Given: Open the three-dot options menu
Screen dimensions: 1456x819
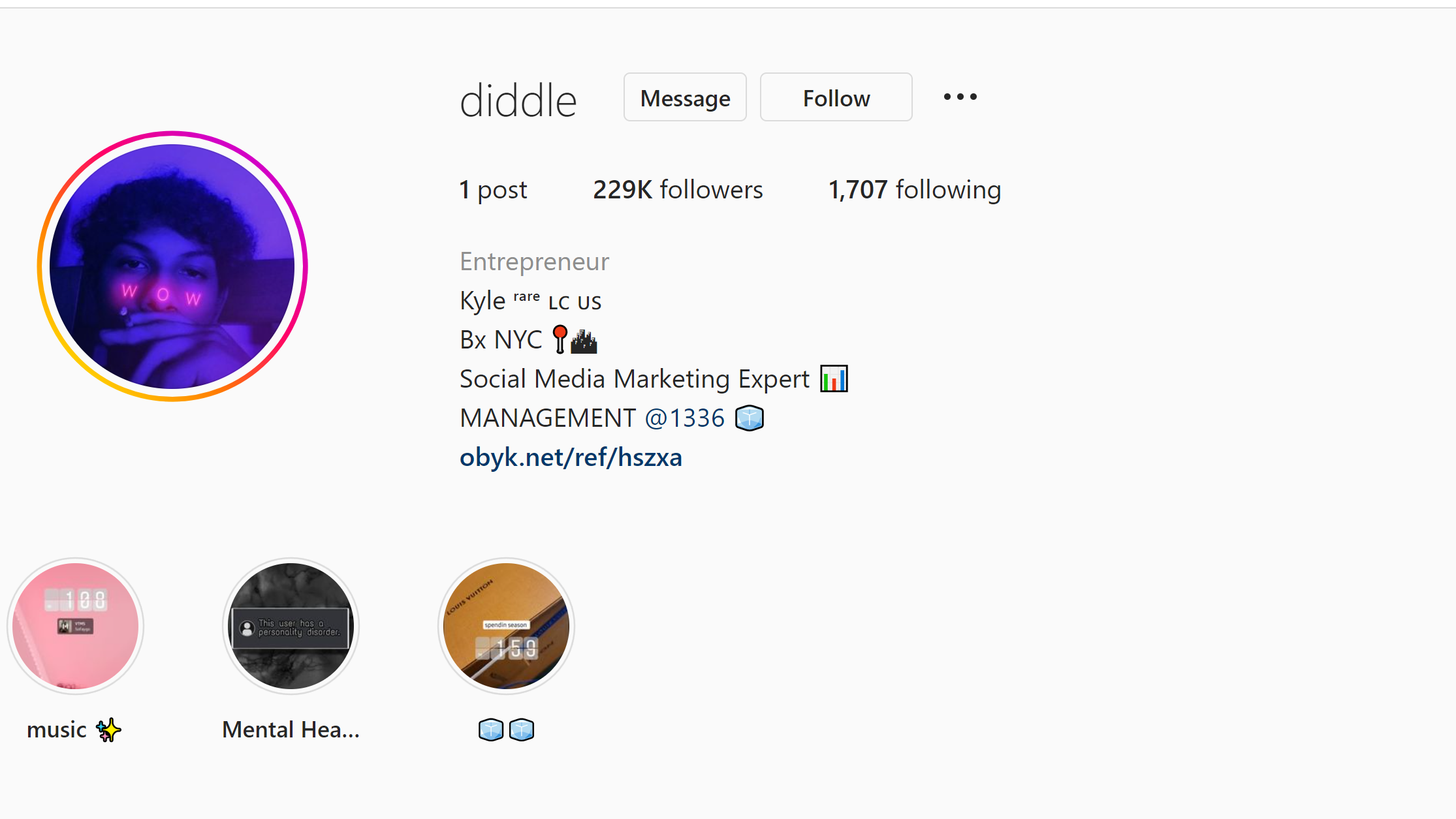Looking at the screenshot, I should 960,97.
